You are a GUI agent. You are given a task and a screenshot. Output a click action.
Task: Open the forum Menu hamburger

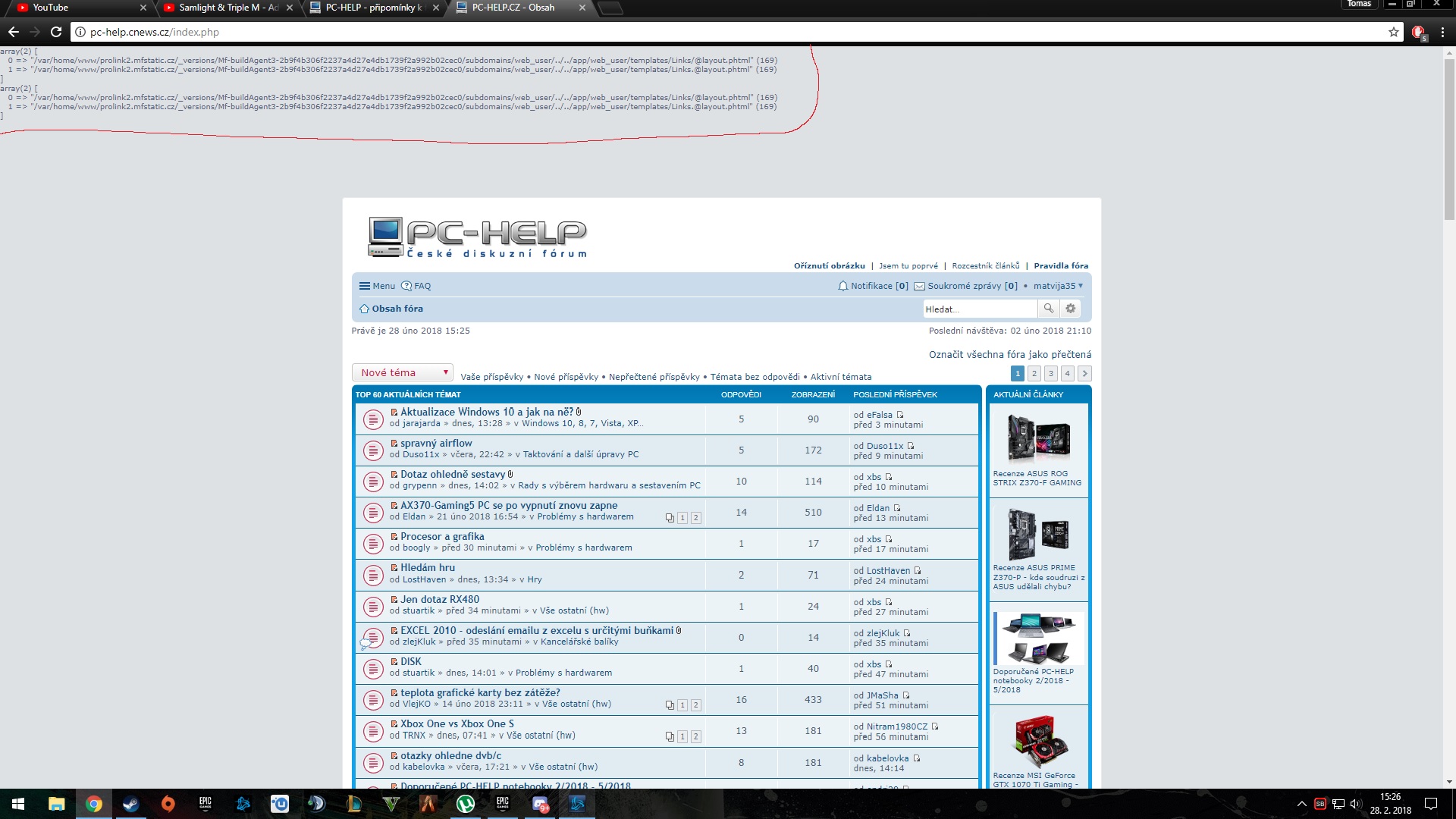(x=377, y=286)
